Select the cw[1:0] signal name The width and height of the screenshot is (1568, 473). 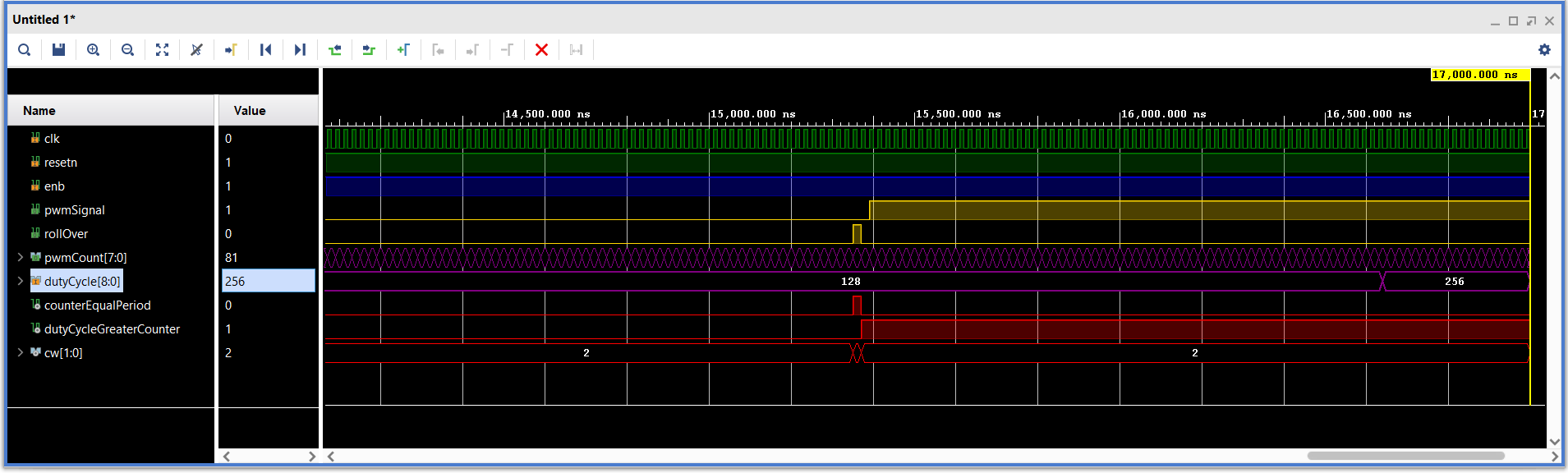tap(63, 353)
